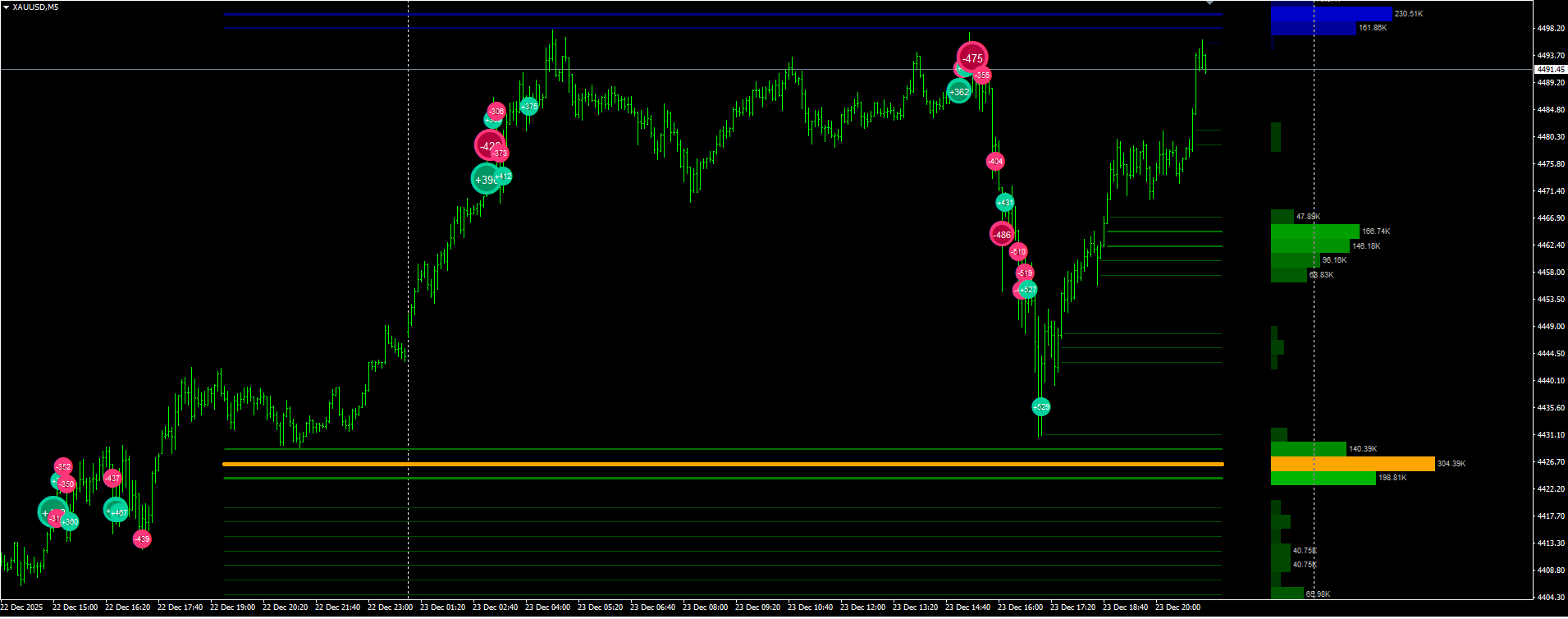Image resolution: width=1568 pixels, height=619 pixels.
Task: Click the orange 304.39K volume profile bar
Action: click(x=1353, y=464)
